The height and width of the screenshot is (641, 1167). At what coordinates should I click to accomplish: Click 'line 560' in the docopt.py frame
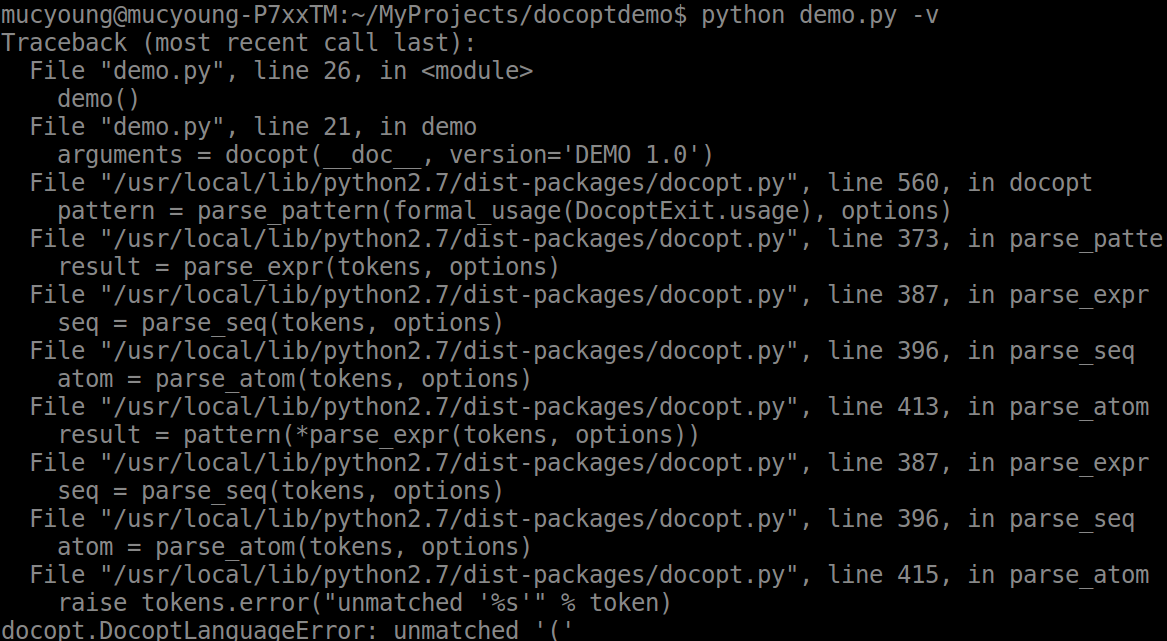(890, 183)
